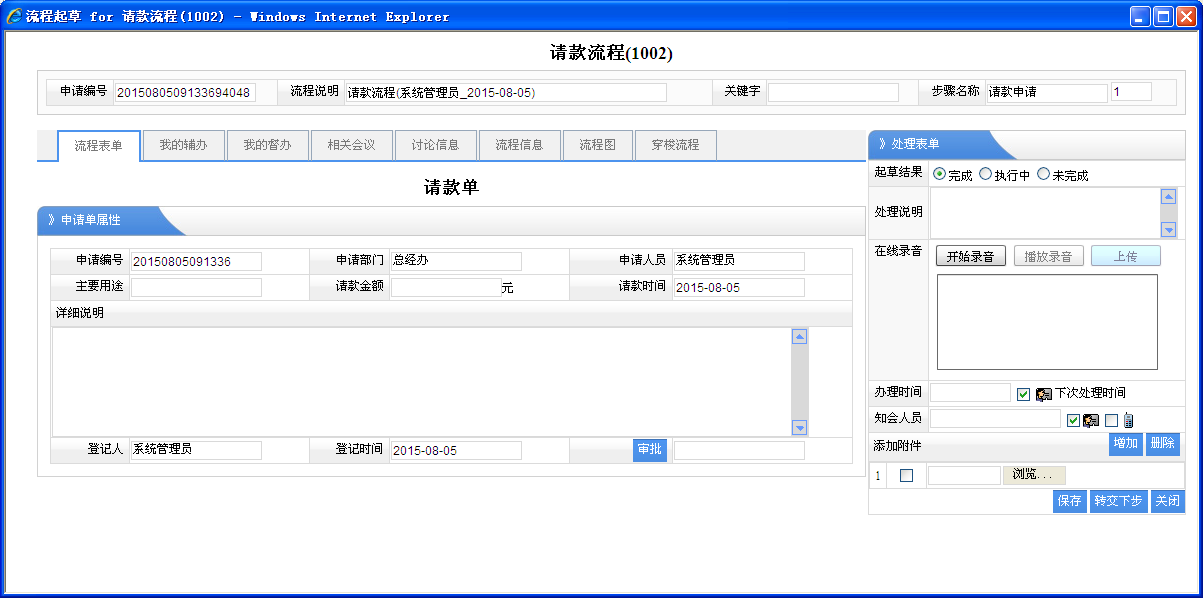Tick the checkbox in attachment row 1
The height and width of the screenshot is (598, 1203).
pyautogui.click(x=906, y=476)
